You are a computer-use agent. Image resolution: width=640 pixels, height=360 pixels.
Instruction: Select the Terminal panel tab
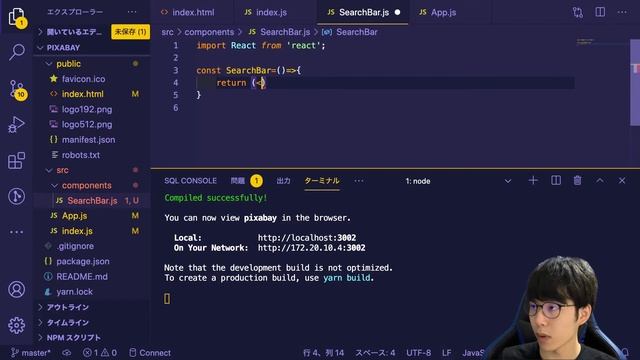322,181
